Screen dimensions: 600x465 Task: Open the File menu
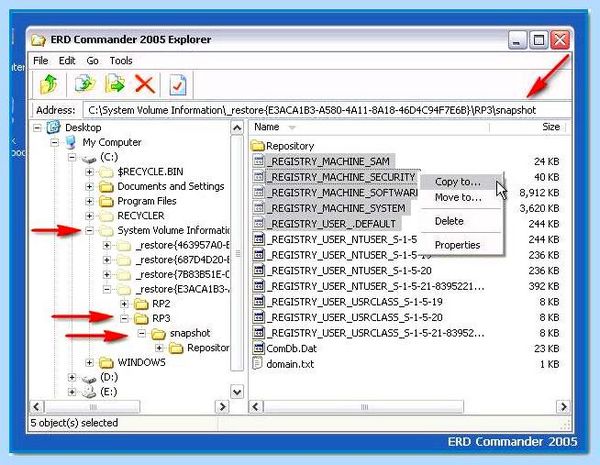pos(40,60)
